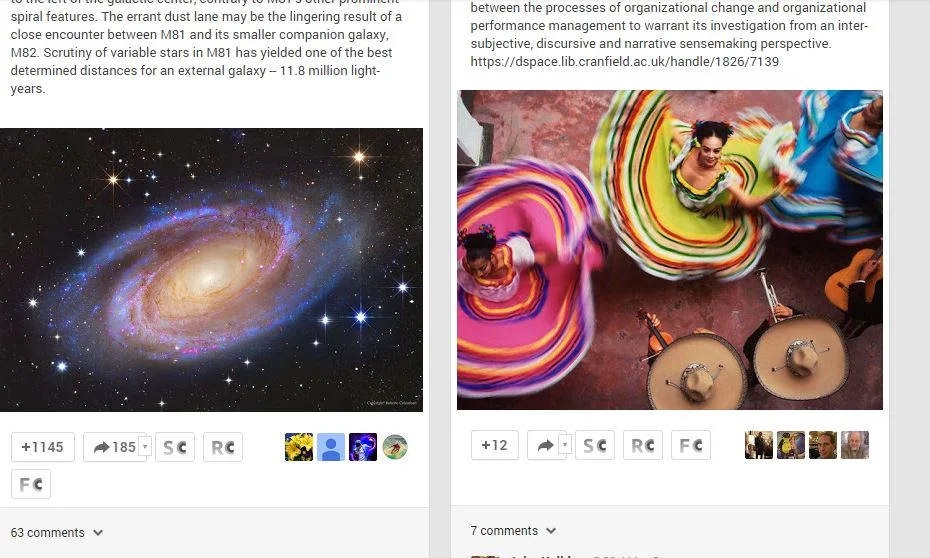Open share dropdown arrow on galaxy post
Viewport: 930px width, 558px height.
(145, 447)
